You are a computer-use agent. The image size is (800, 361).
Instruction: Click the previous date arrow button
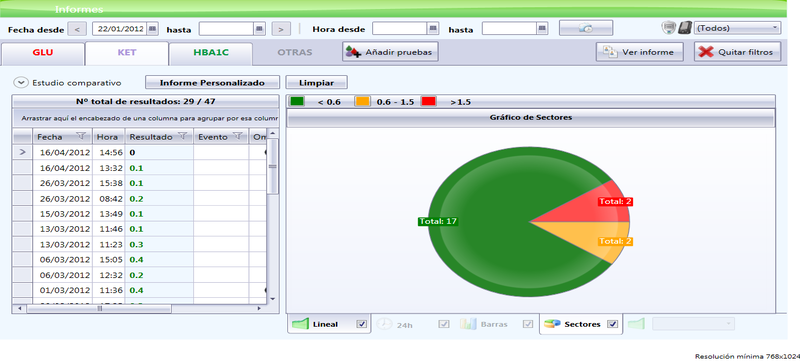[77, 29]
